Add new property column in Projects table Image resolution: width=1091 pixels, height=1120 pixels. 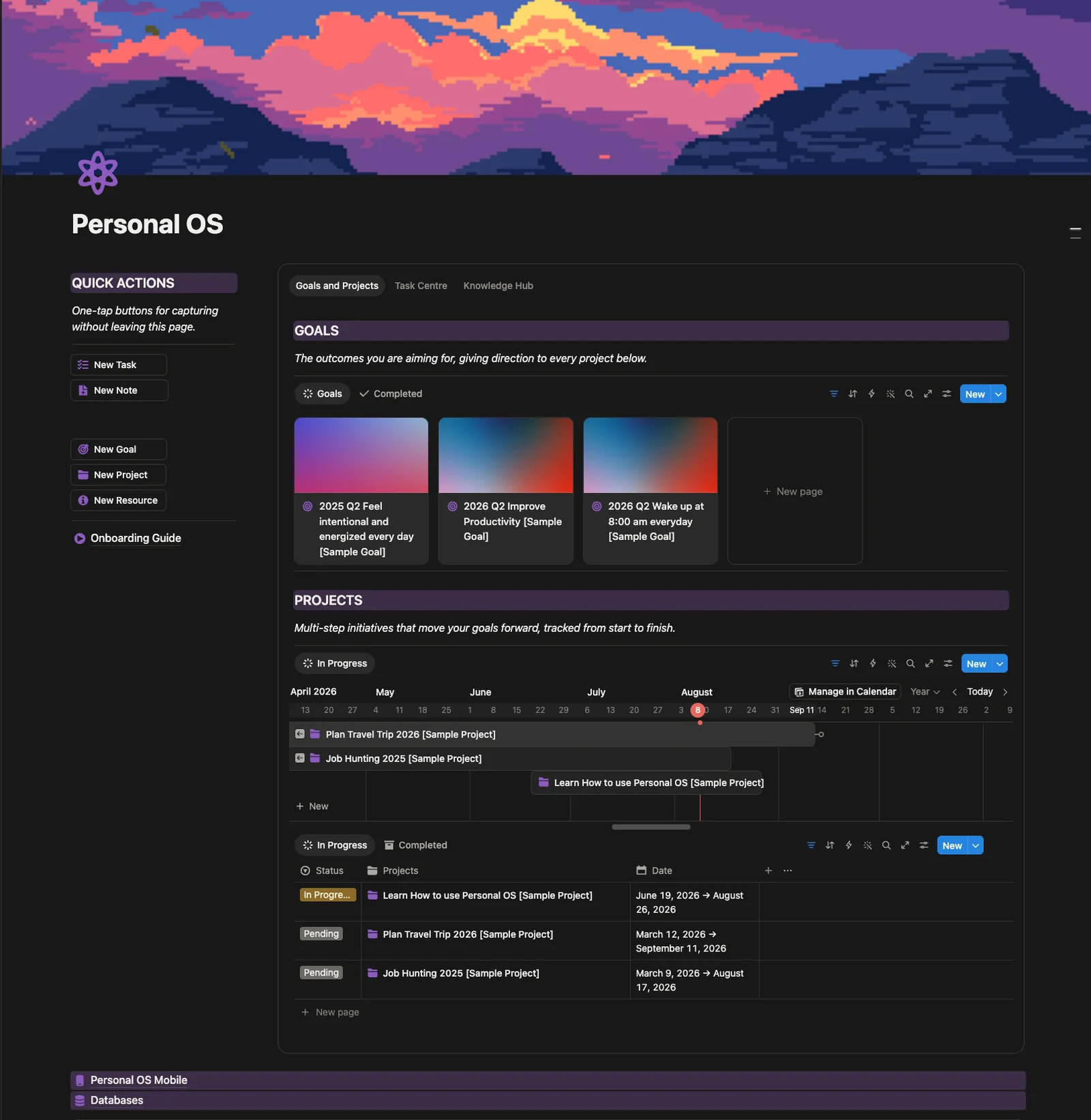click(768, 871)
